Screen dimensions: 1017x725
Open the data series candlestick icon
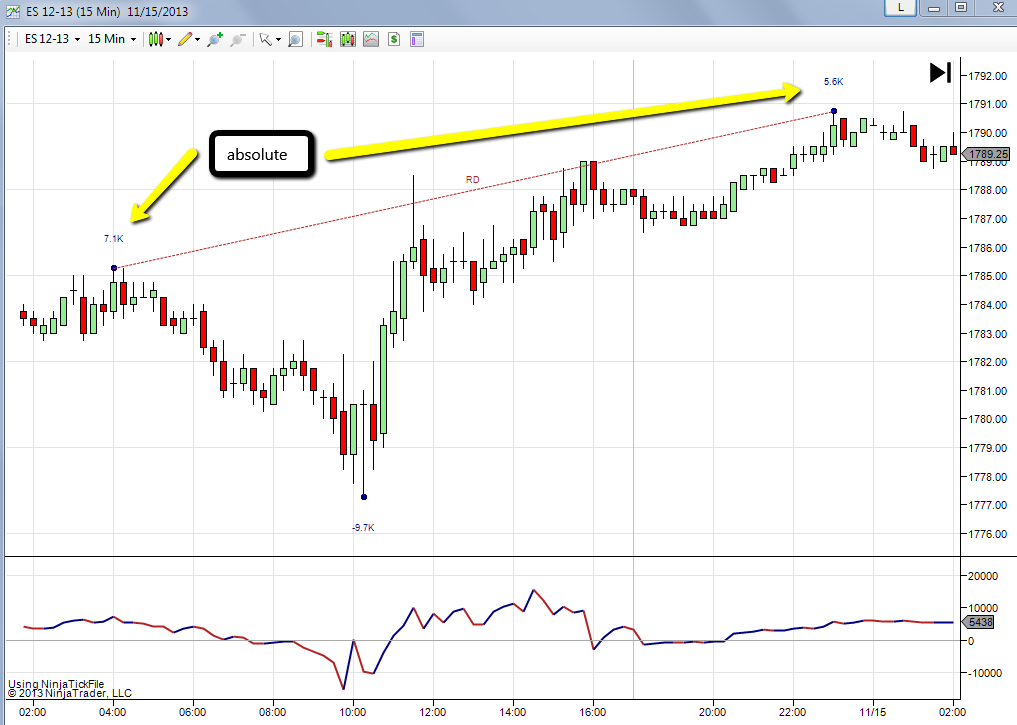coord(348,40)
